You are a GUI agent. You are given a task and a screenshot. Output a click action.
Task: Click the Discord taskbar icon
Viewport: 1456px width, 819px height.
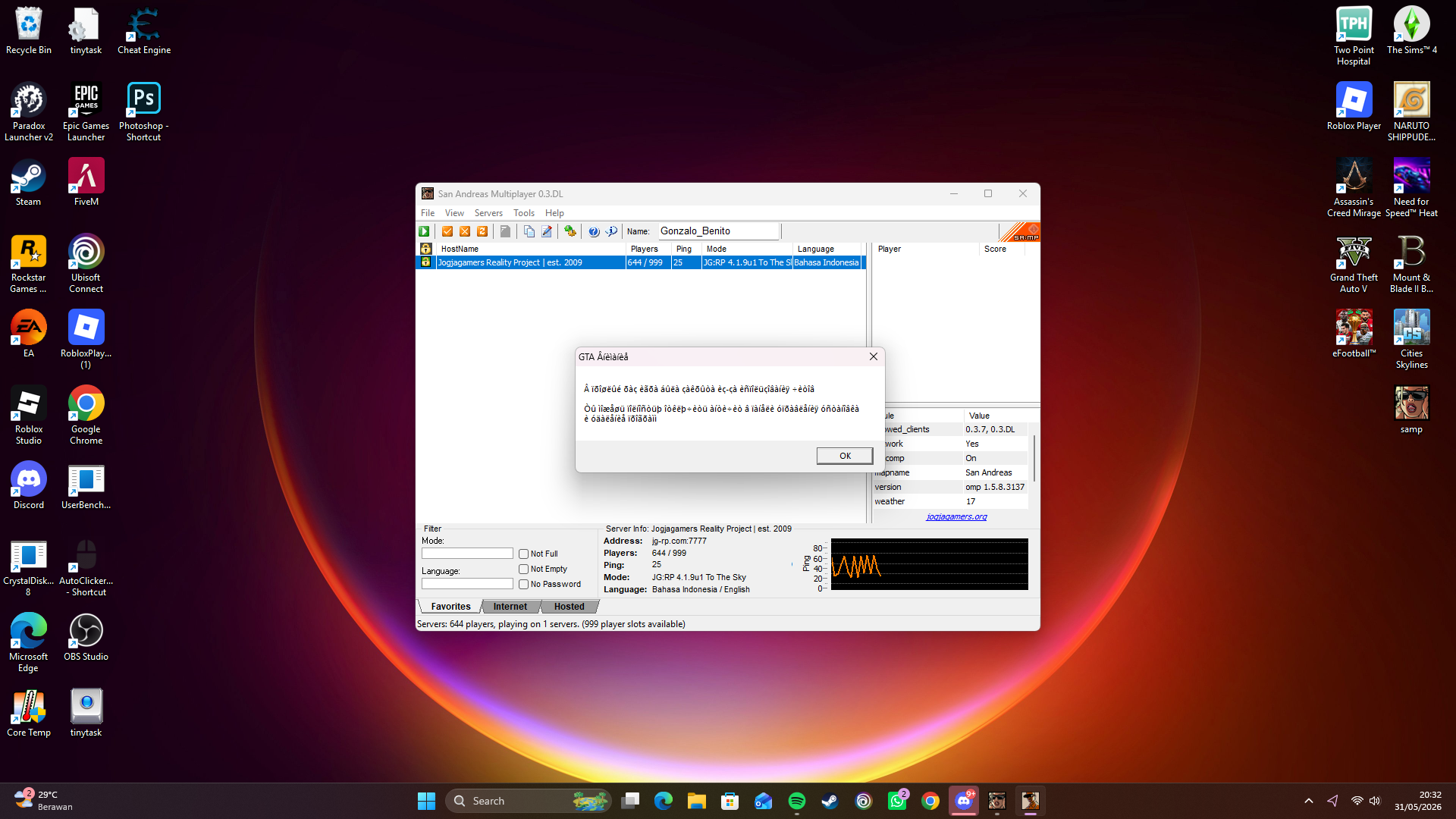click(x=964, y=801)
